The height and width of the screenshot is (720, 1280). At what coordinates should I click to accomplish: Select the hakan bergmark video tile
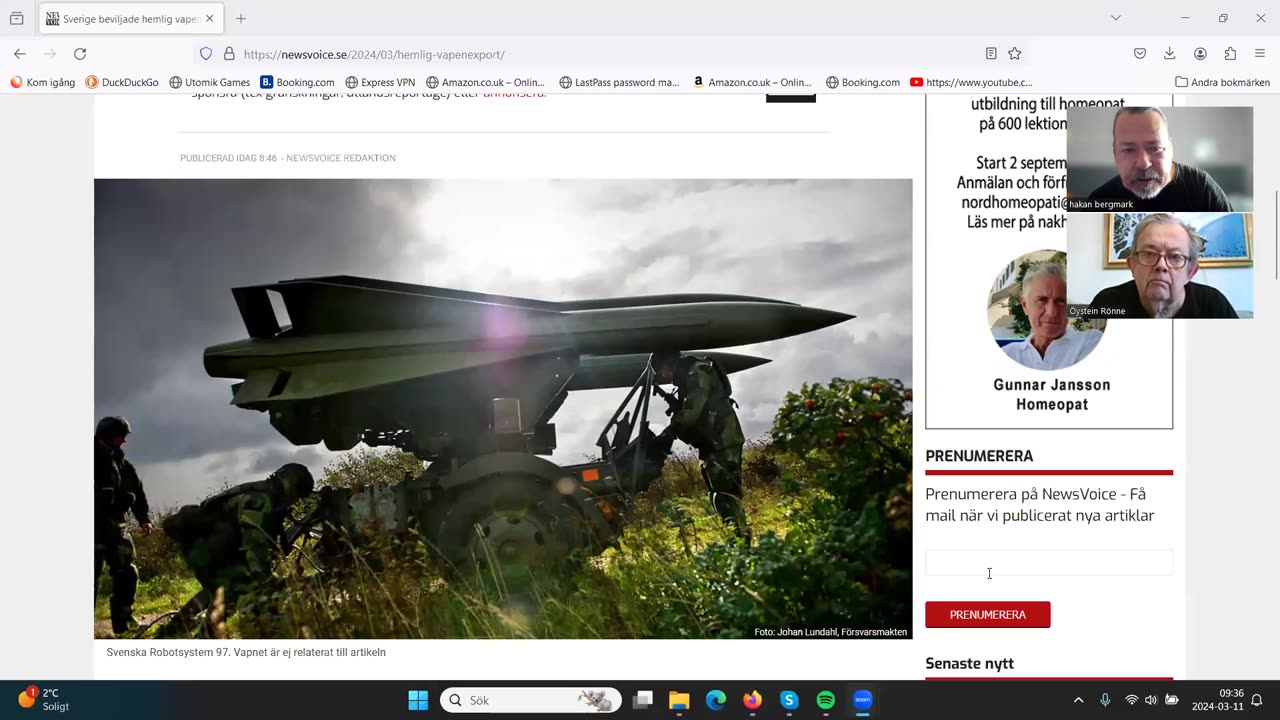tap(1159, 159)
